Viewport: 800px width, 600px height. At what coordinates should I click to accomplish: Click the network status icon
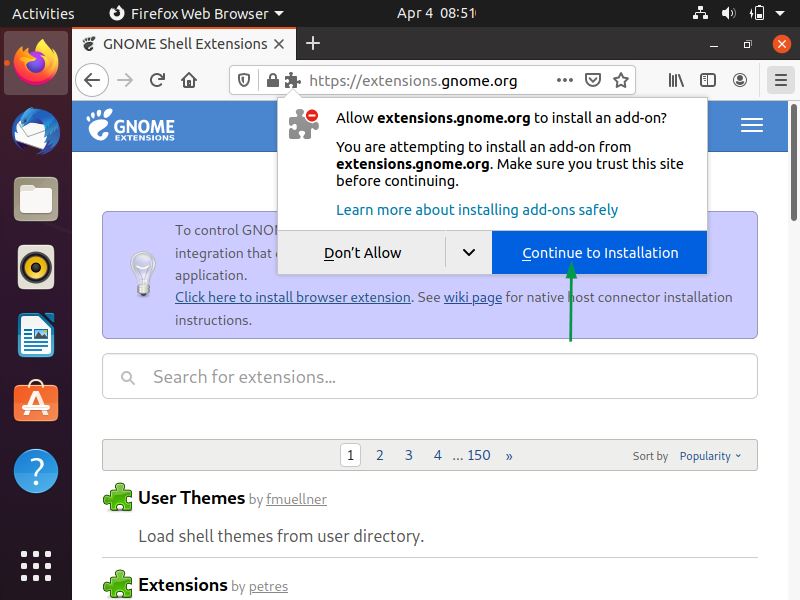(701, 13)
